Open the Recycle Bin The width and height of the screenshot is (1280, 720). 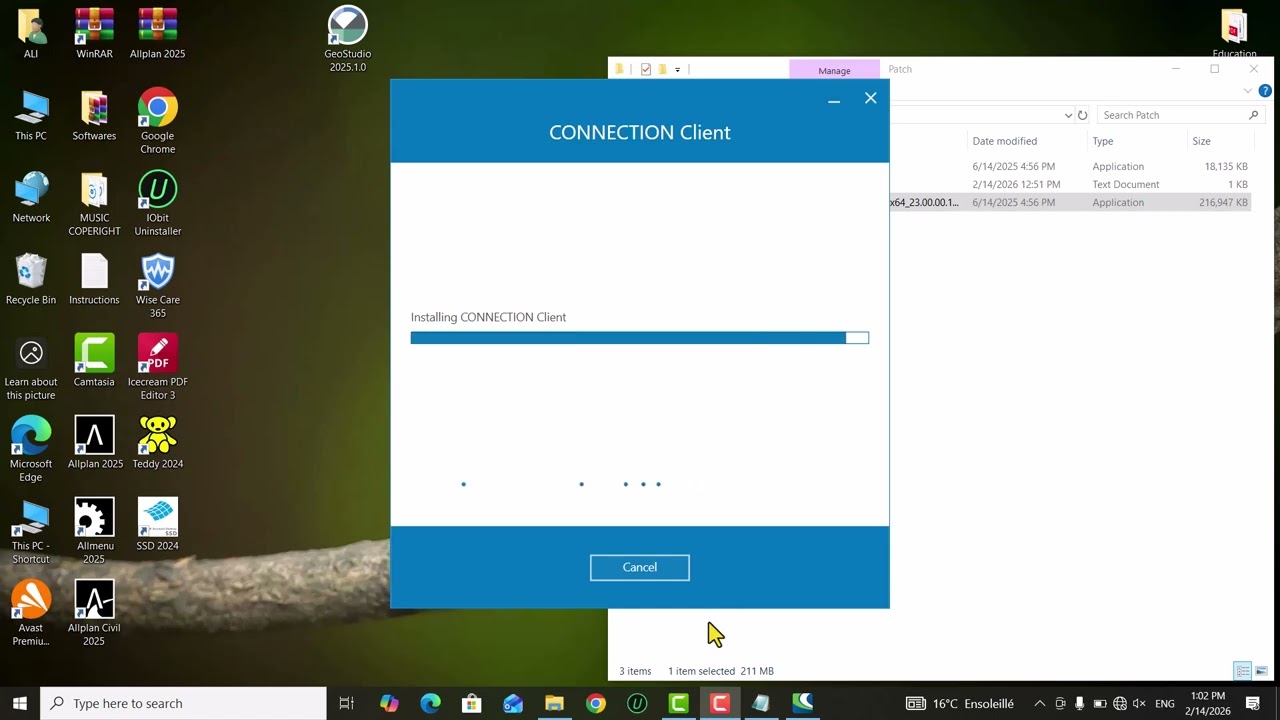coord(31,280)
